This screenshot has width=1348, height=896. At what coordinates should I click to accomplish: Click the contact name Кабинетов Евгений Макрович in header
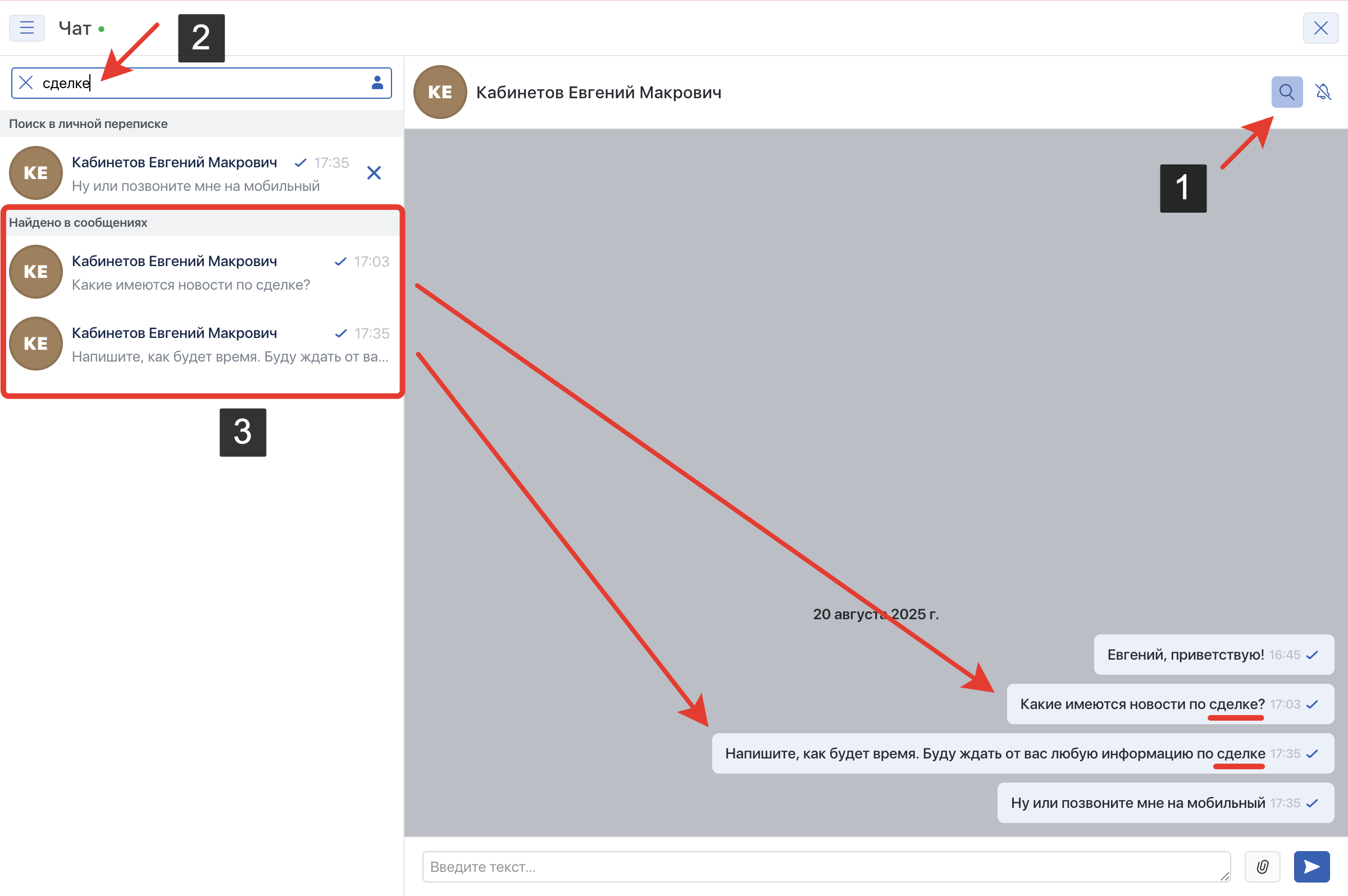599,93
